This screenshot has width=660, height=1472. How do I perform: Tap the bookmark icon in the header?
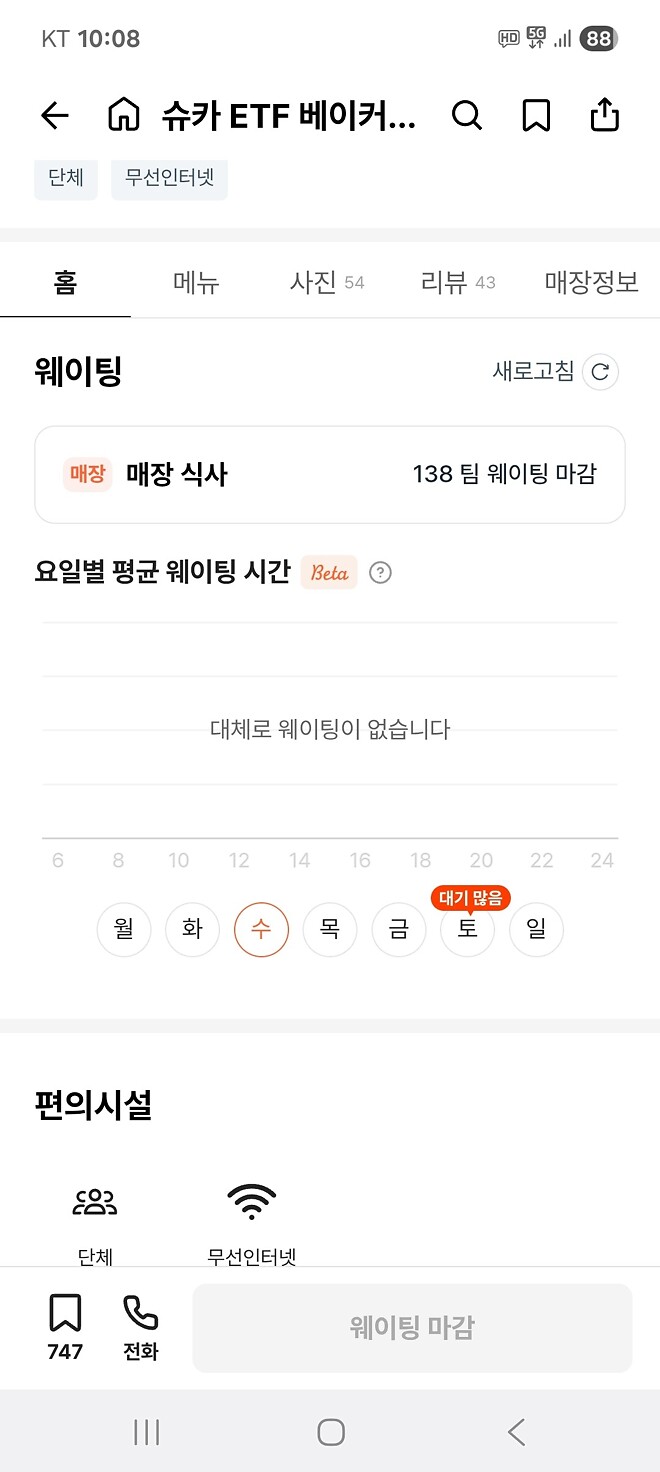[x=536, y=115]
